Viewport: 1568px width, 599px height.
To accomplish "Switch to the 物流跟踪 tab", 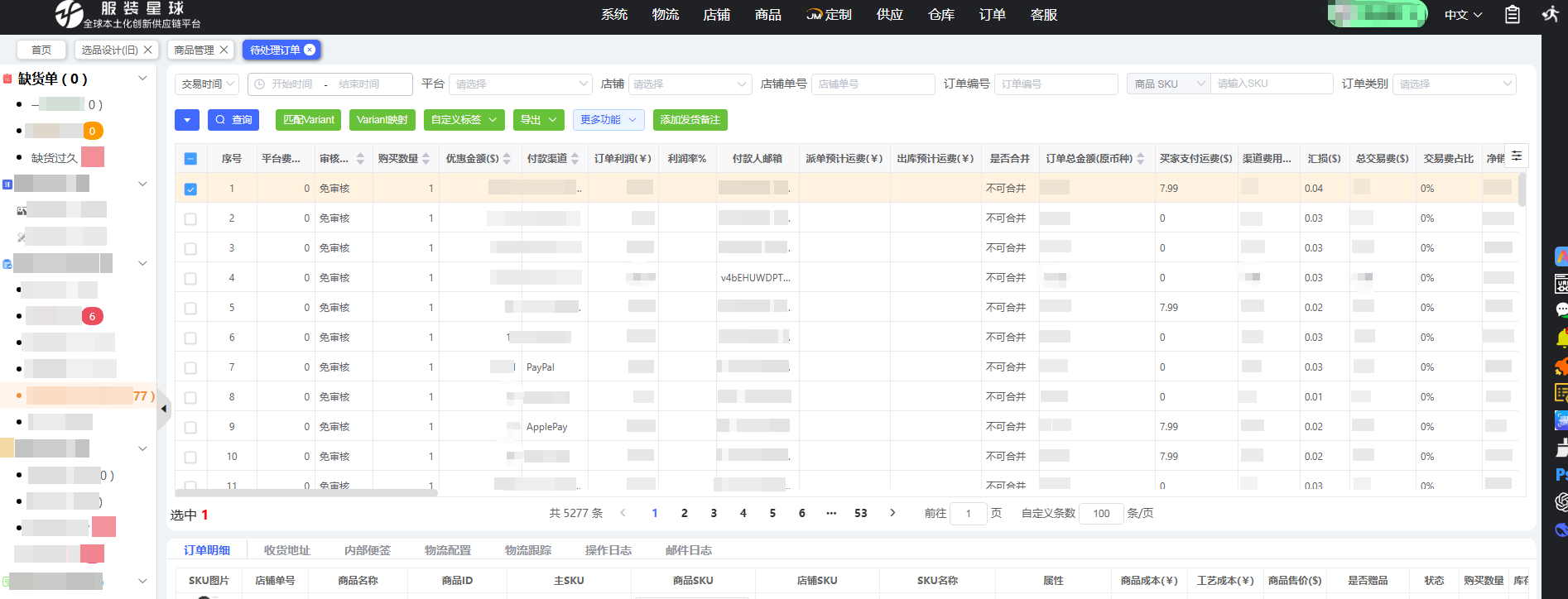I will (528, 550).
